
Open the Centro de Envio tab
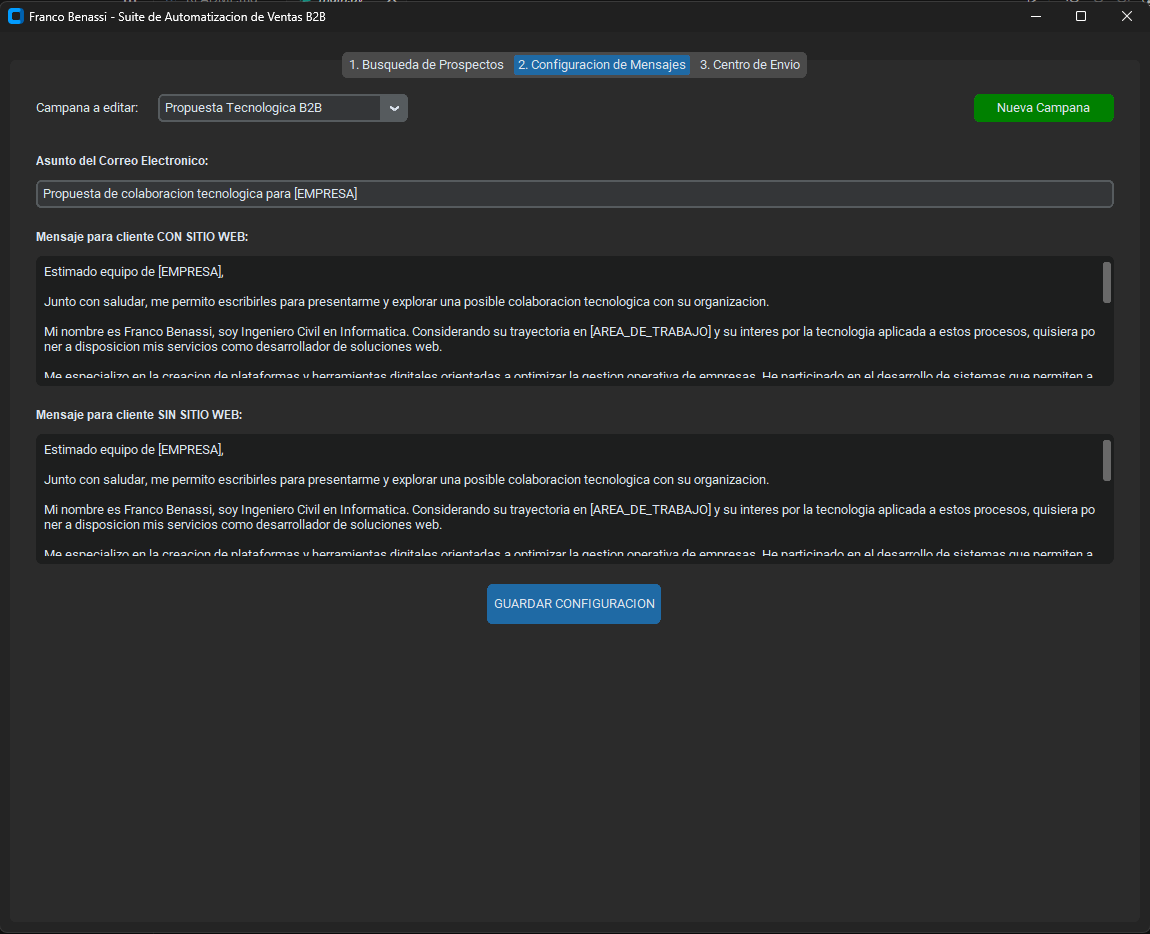coord(750,65)
